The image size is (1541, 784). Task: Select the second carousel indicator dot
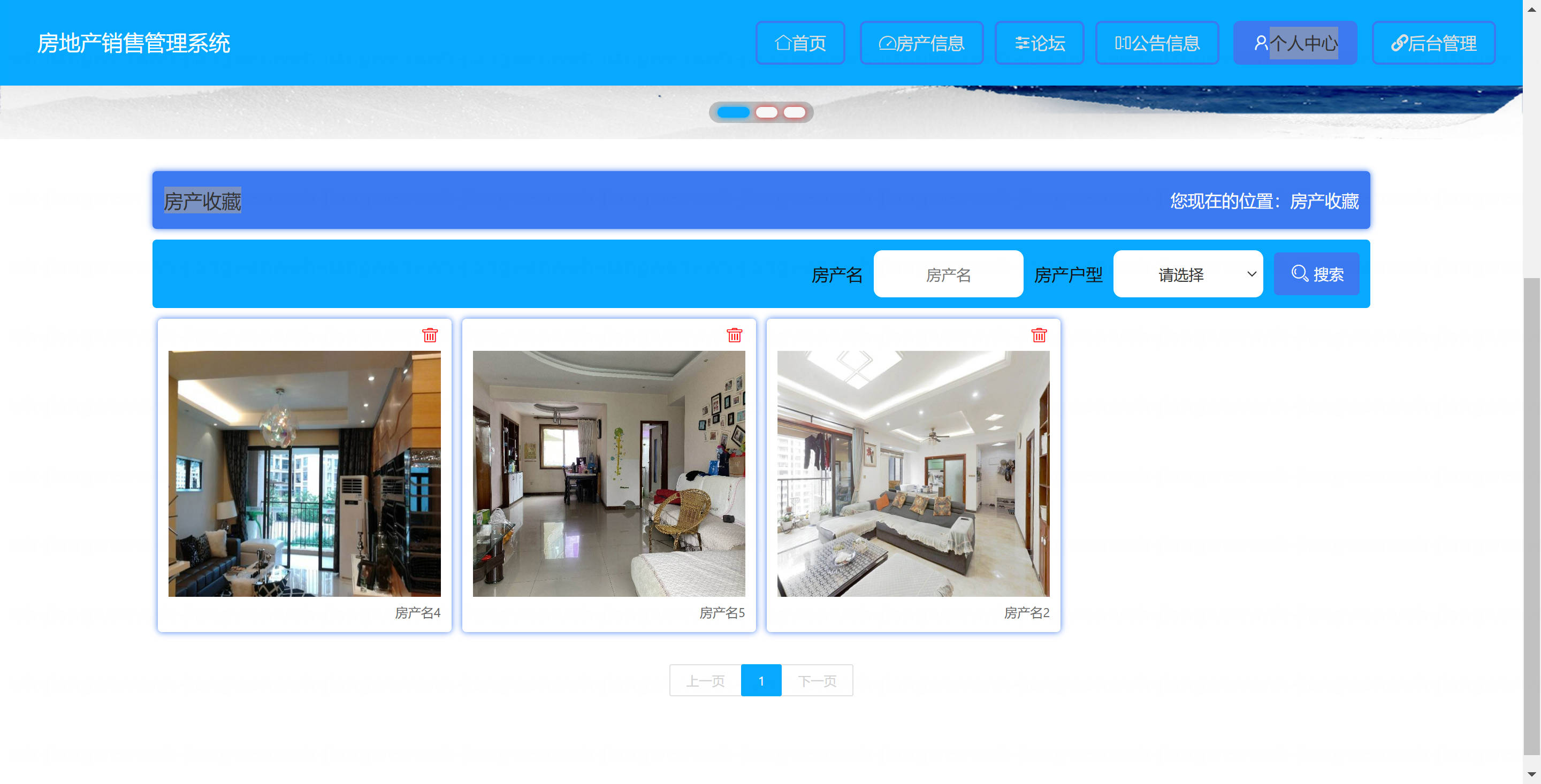click(766, 112)
